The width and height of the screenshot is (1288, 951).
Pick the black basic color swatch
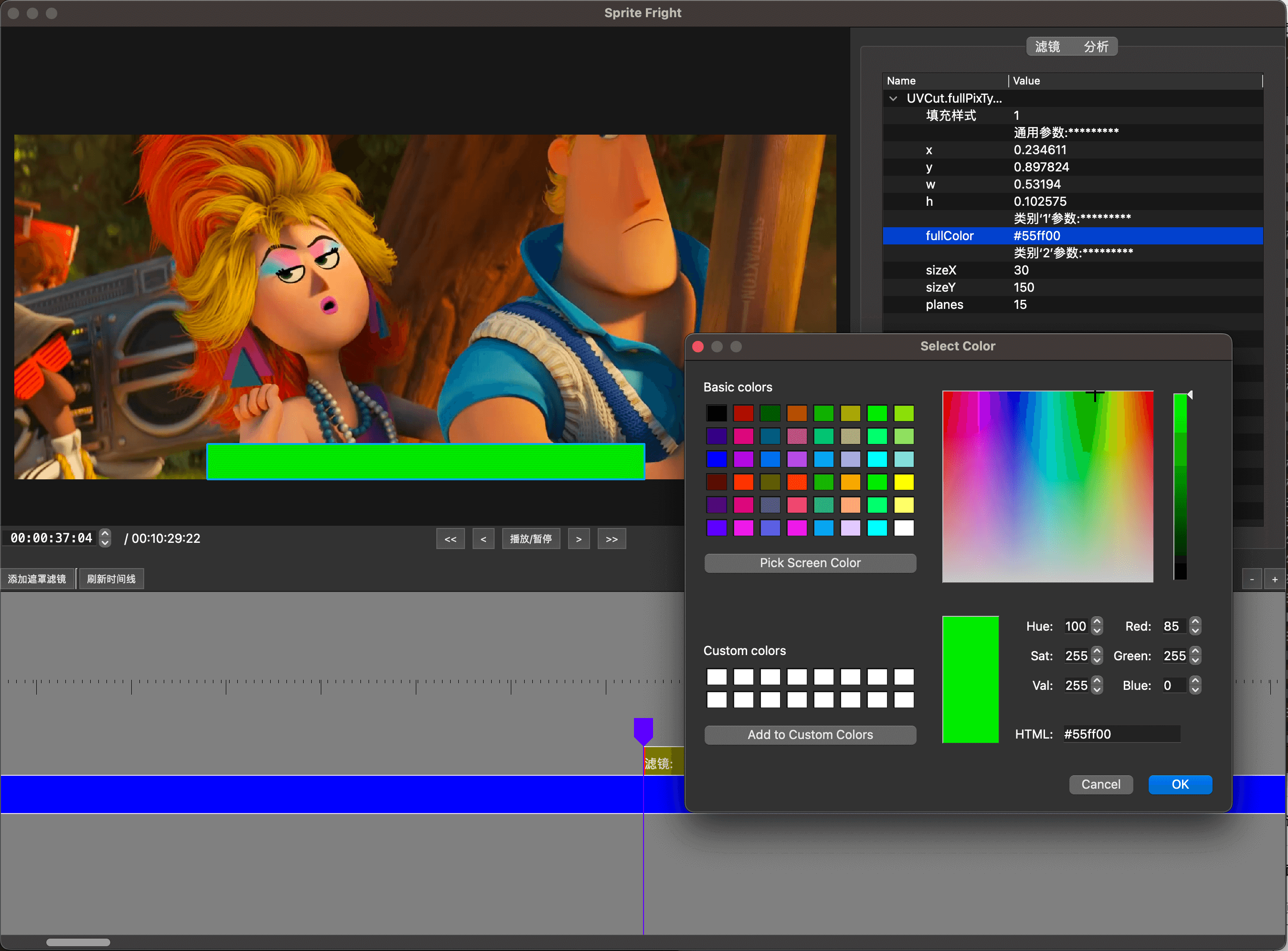point(717,413)
